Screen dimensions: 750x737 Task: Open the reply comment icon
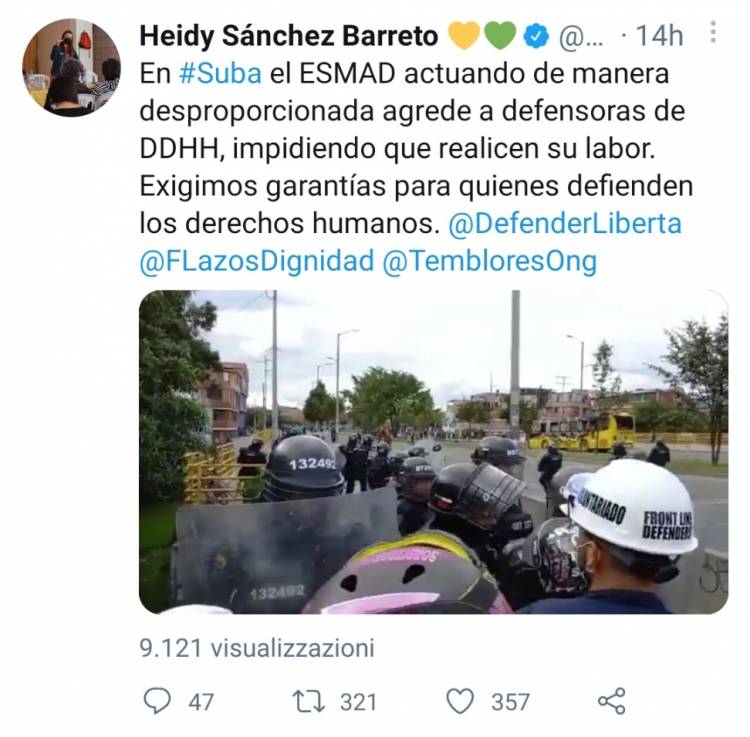(157, 701)
